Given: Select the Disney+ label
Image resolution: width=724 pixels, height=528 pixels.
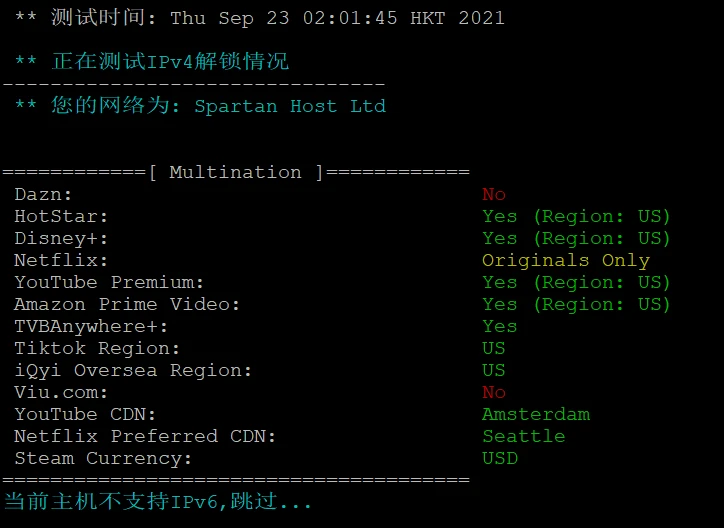Looking at the screenshot, I should pyautogui.click(x=61, y=239).
